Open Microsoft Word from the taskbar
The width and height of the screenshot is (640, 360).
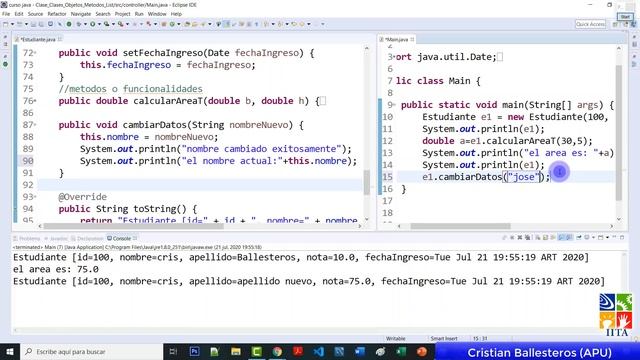click(x=360, y=351)
